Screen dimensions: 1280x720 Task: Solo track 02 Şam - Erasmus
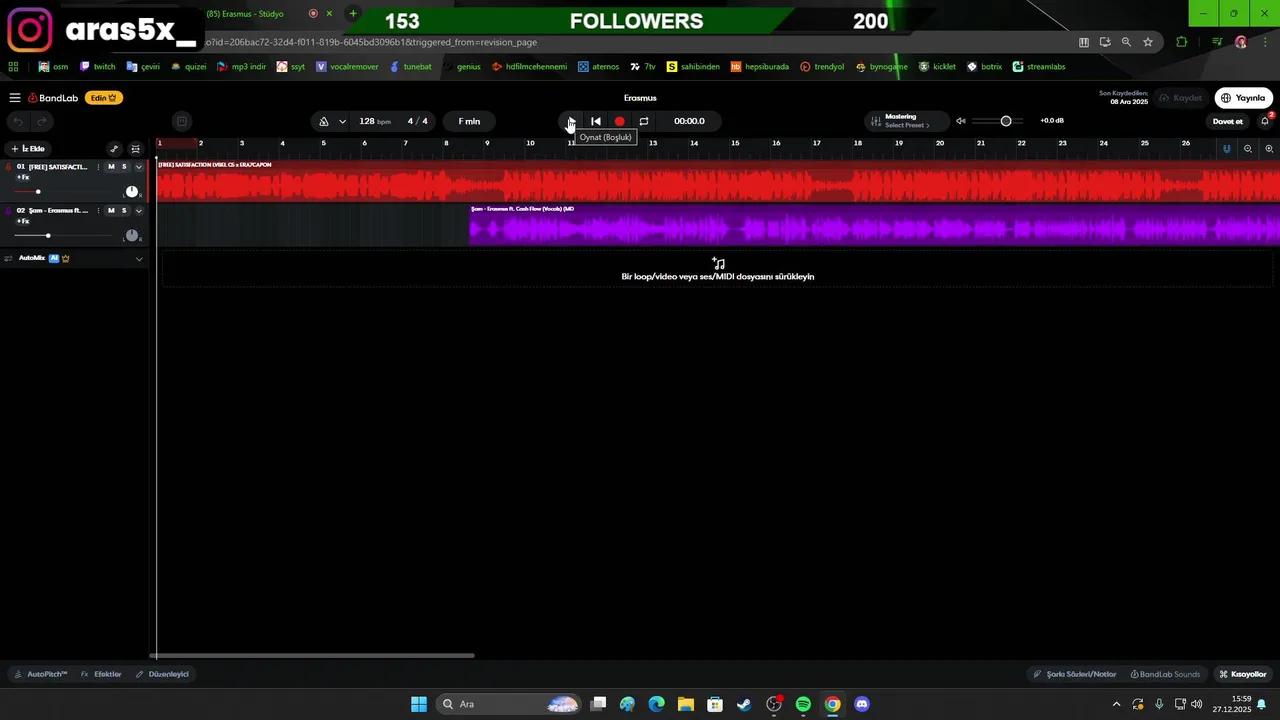[x=124, y=211]
